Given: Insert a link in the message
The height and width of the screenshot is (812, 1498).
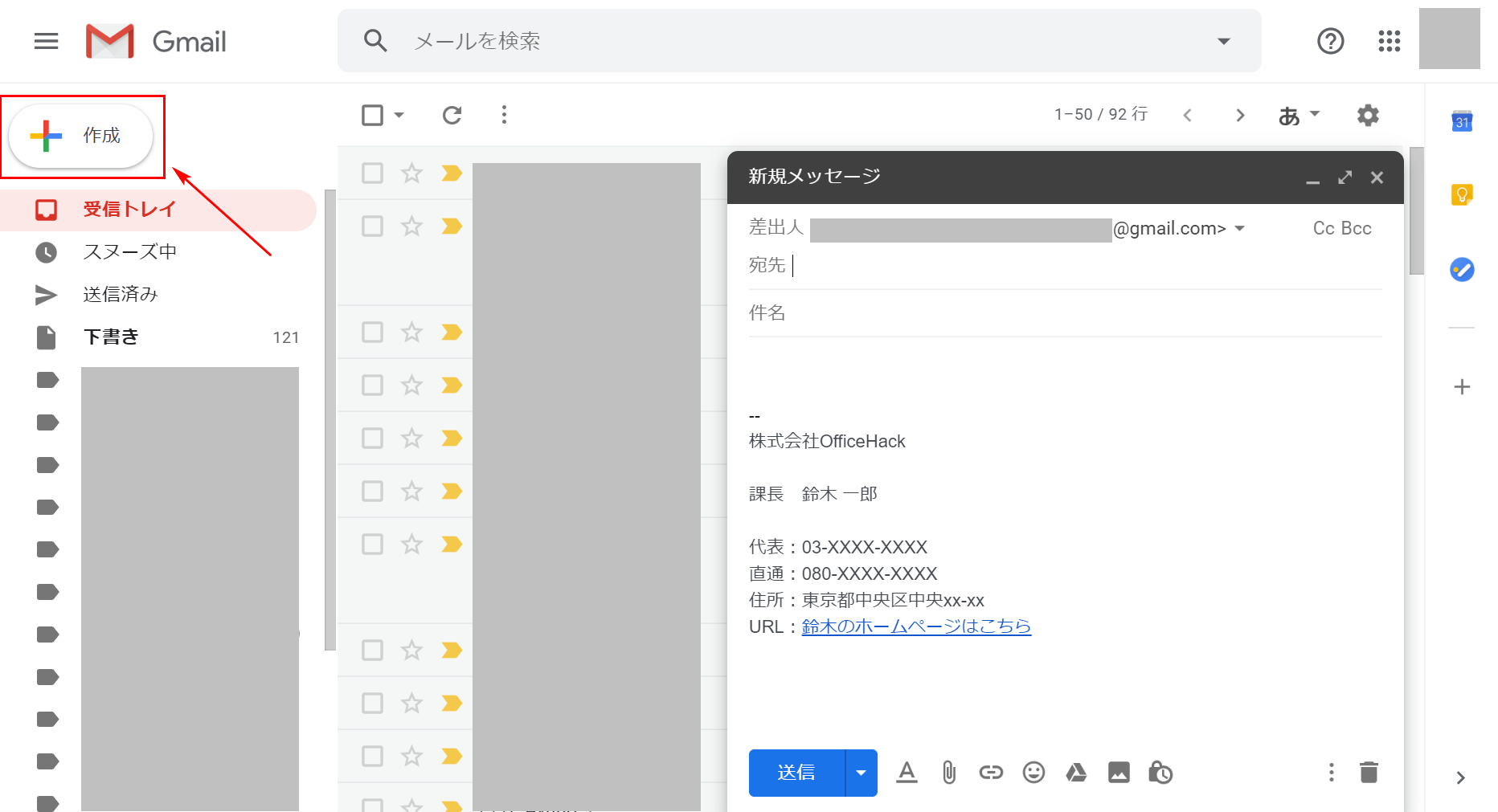Looking at the screenshot, I should pyautogui.click(x=991, y=773).
